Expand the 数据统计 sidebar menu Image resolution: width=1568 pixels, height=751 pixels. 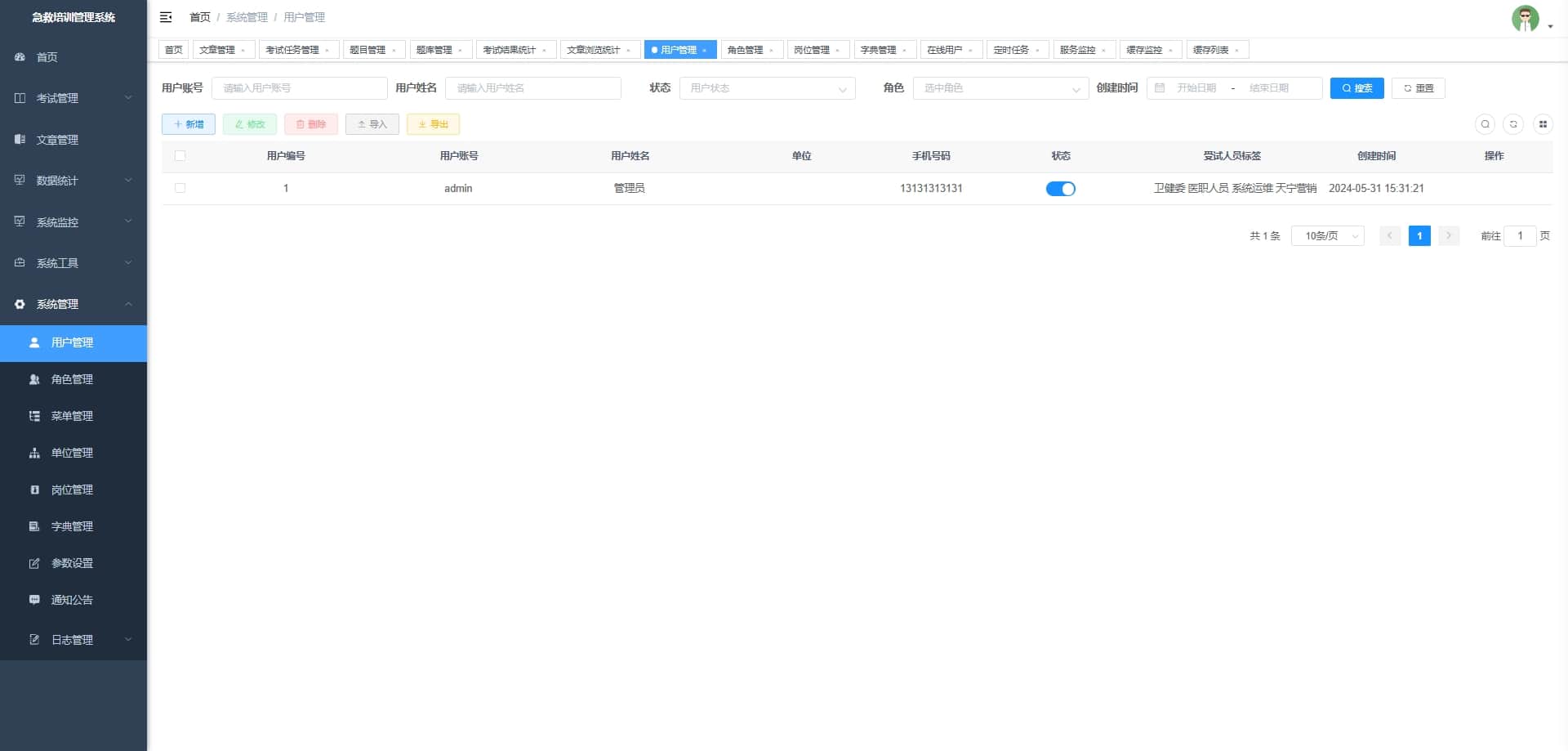click(x=73, y=181)
